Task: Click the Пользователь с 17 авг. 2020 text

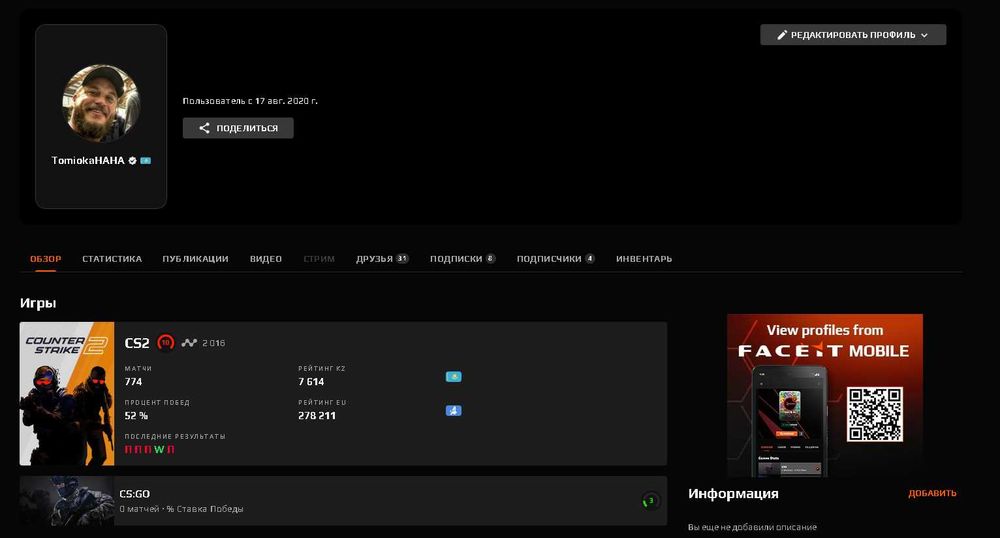Action: pos(250,101)
